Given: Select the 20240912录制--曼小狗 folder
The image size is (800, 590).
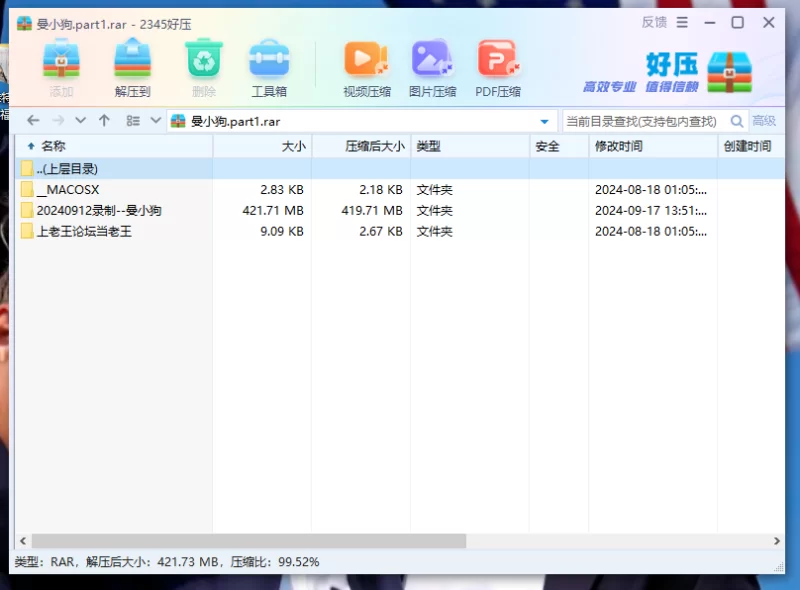Looking at the screenshot, I should pos(400,210).
